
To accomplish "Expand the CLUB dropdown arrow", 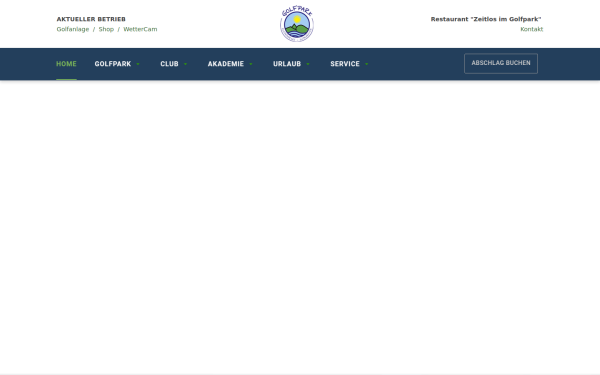I will (186, 64).
